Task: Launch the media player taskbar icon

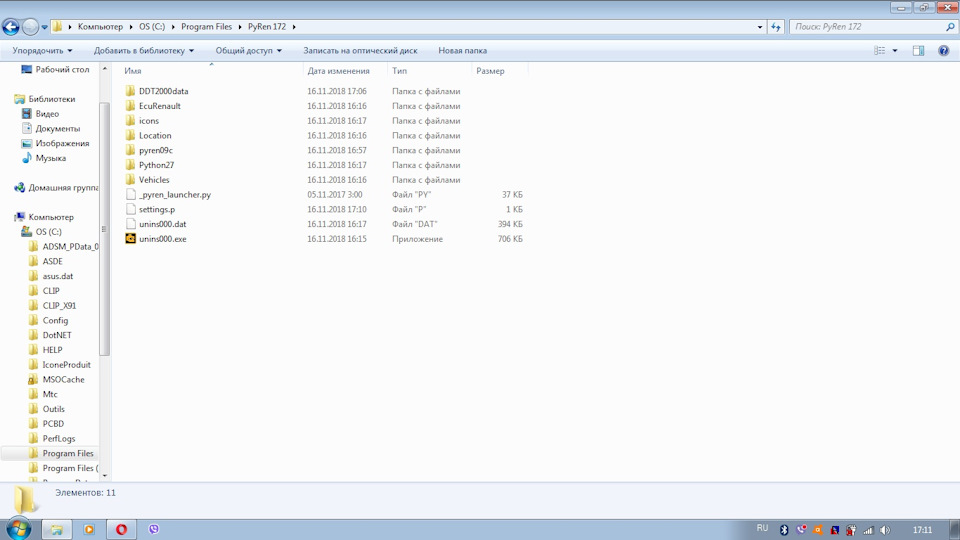Action: pos(89,529)
